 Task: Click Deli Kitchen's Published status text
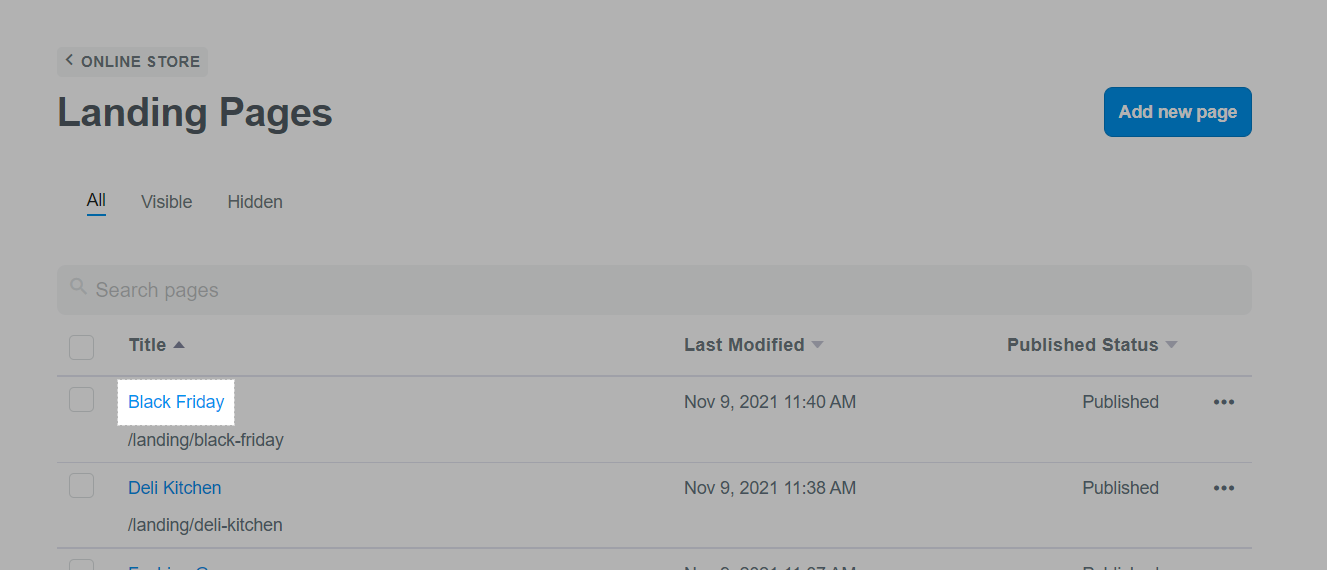[1120, 488]
